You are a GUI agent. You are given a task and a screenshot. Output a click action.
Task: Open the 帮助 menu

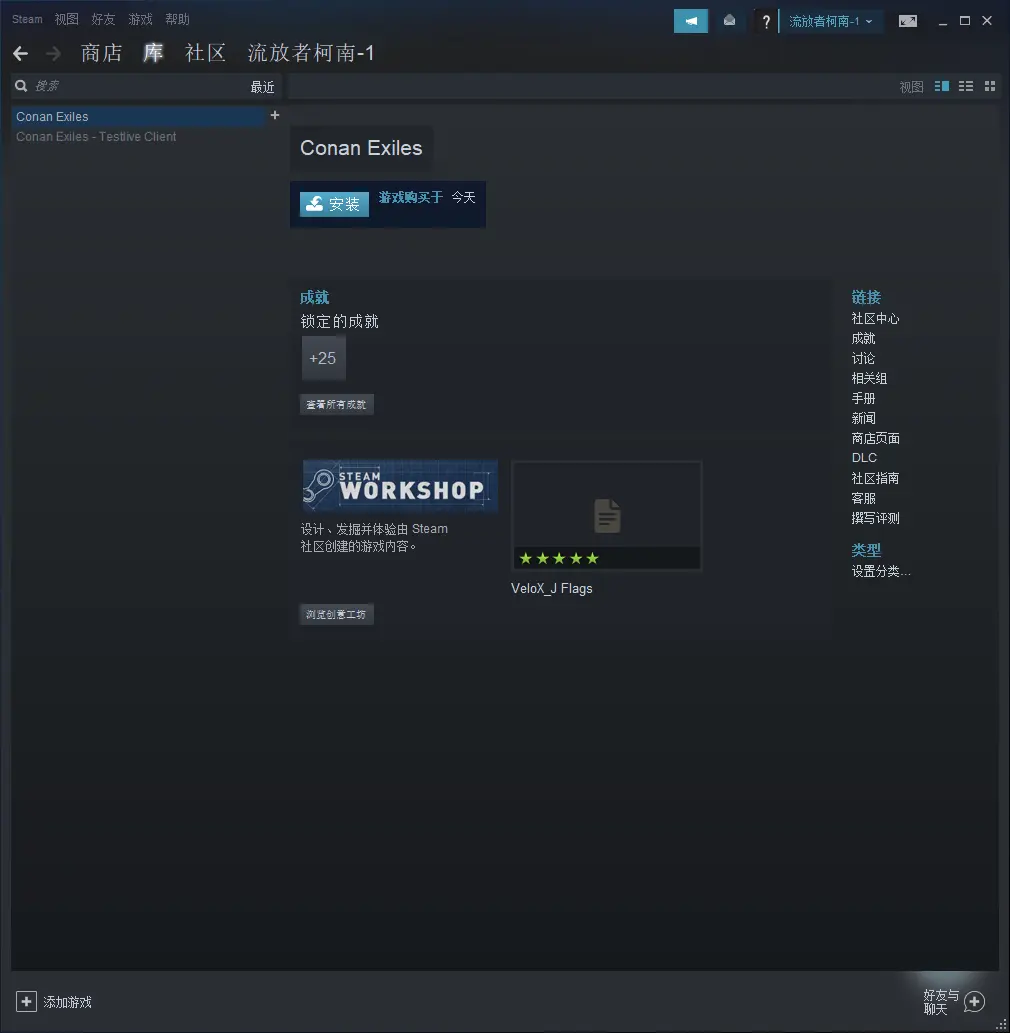tap(177, 19)
